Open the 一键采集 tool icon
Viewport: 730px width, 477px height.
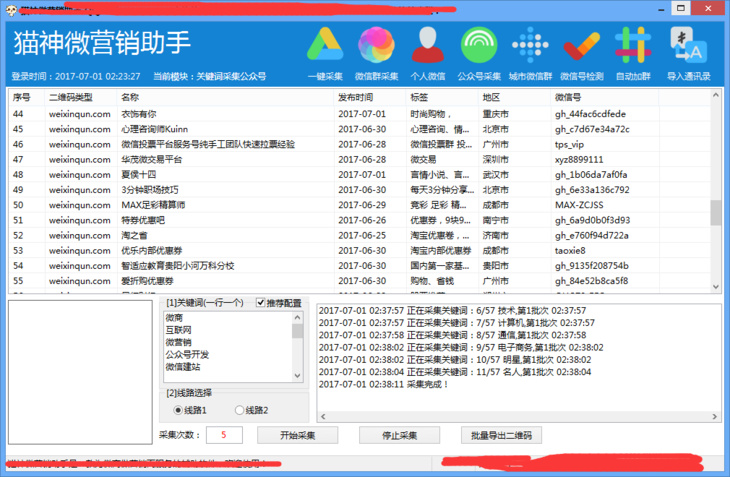(325, 44)
